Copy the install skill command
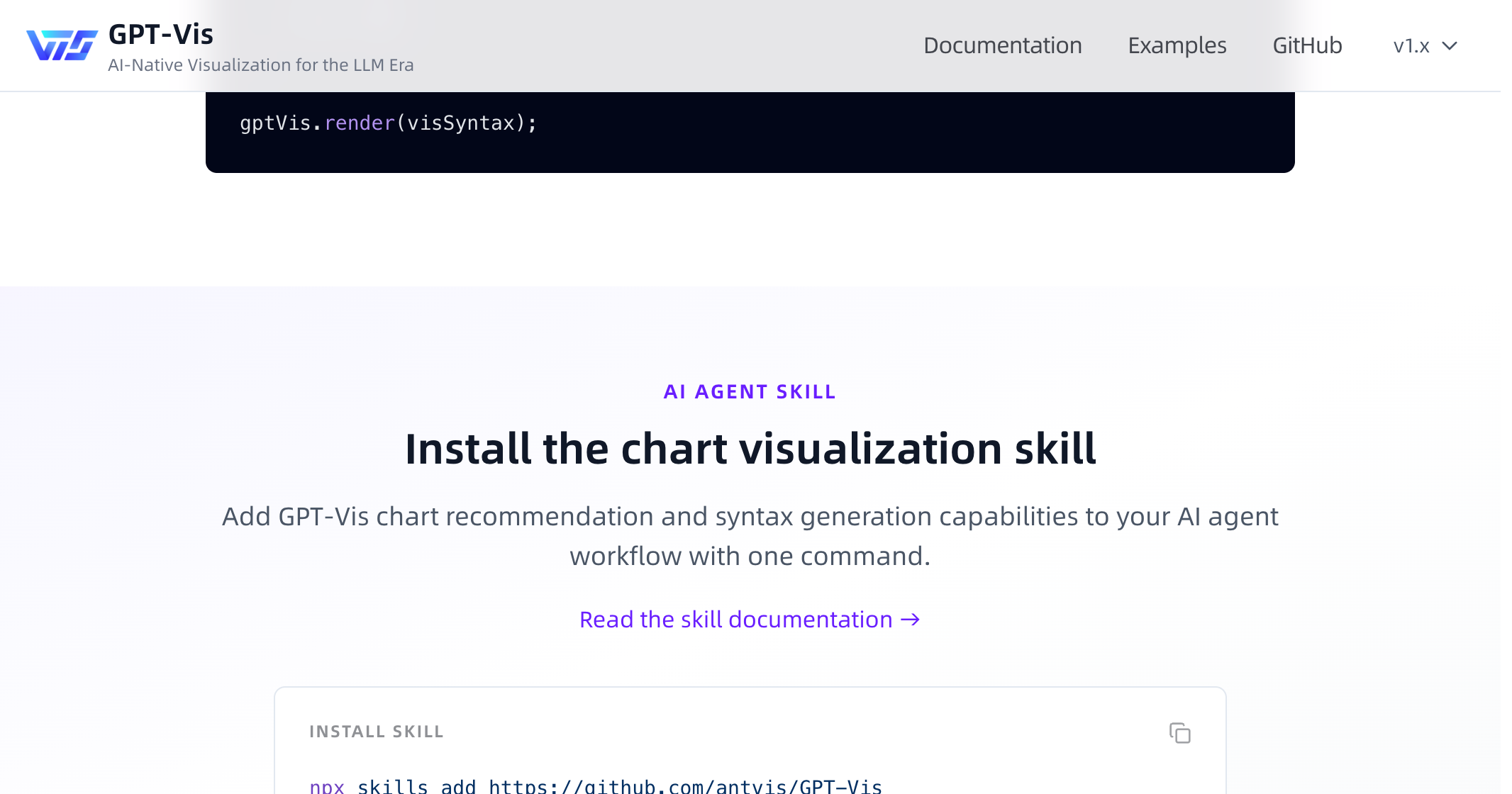This screenshot has height=794, width=1512. coord(1179,732)
